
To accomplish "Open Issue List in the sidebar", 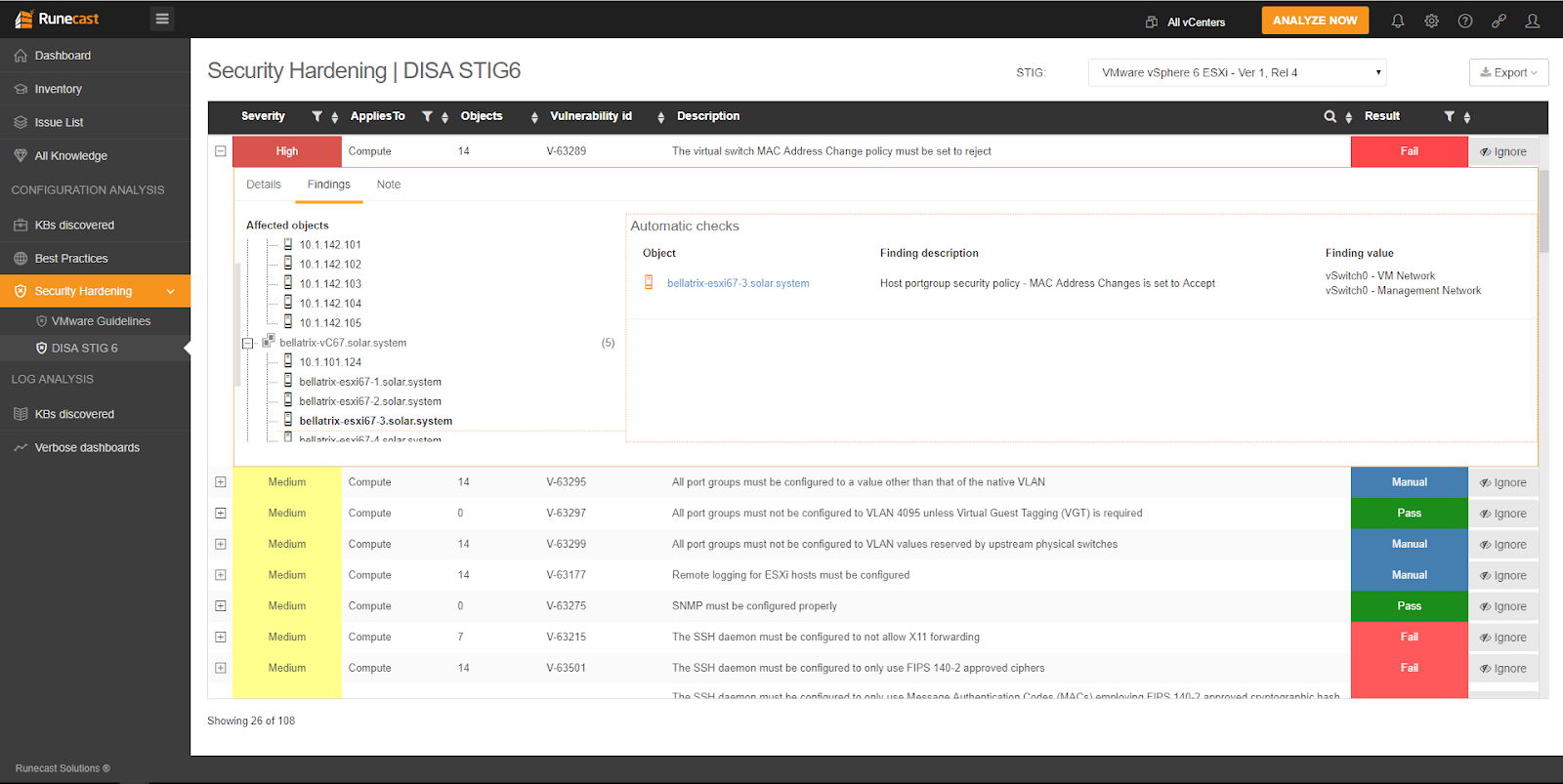I will 95,122.
